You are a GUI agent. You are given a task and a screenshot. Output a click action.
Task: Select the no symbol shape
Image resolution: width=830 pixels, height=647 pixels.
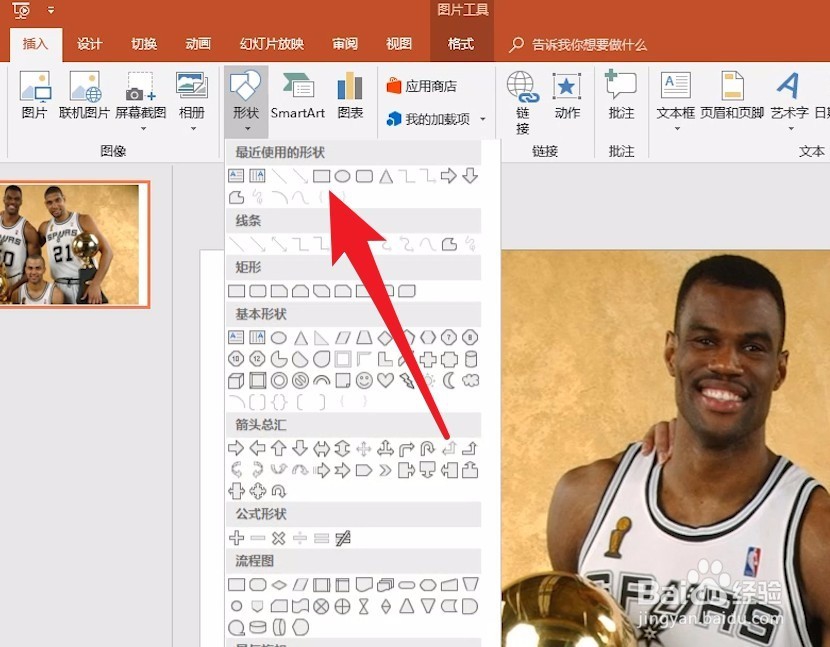coord(300,380)
